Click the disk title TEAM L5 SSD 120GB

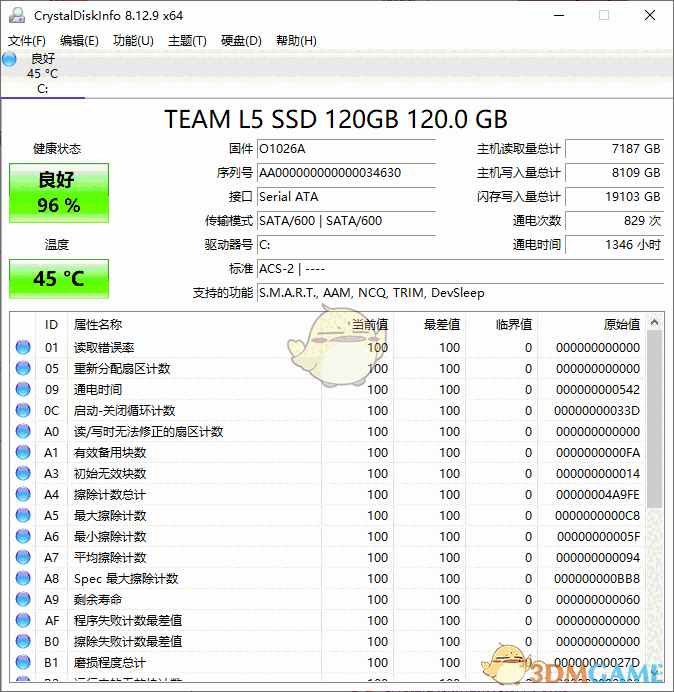coord(336,119)
